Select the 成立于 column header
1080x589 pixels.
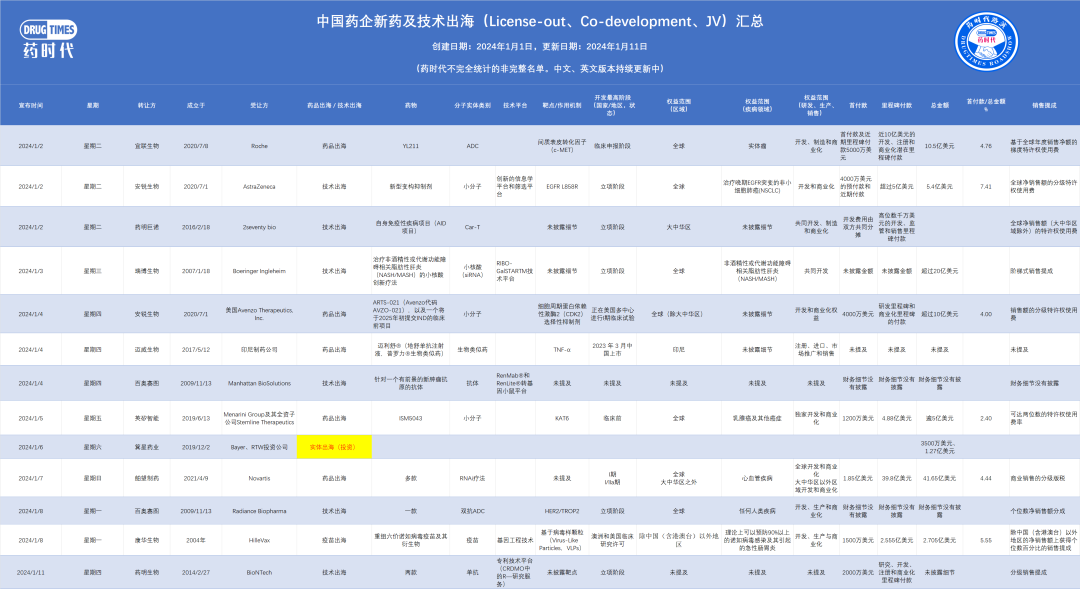point(196,105)
